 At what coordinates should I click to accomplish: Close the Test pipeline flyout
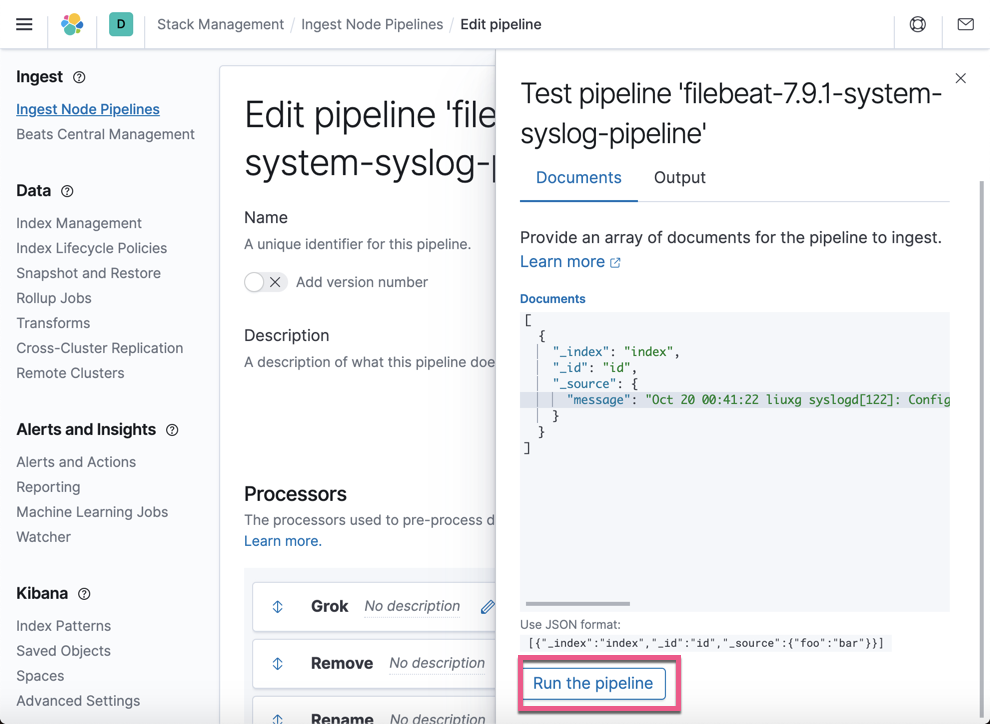coord(960,78)
